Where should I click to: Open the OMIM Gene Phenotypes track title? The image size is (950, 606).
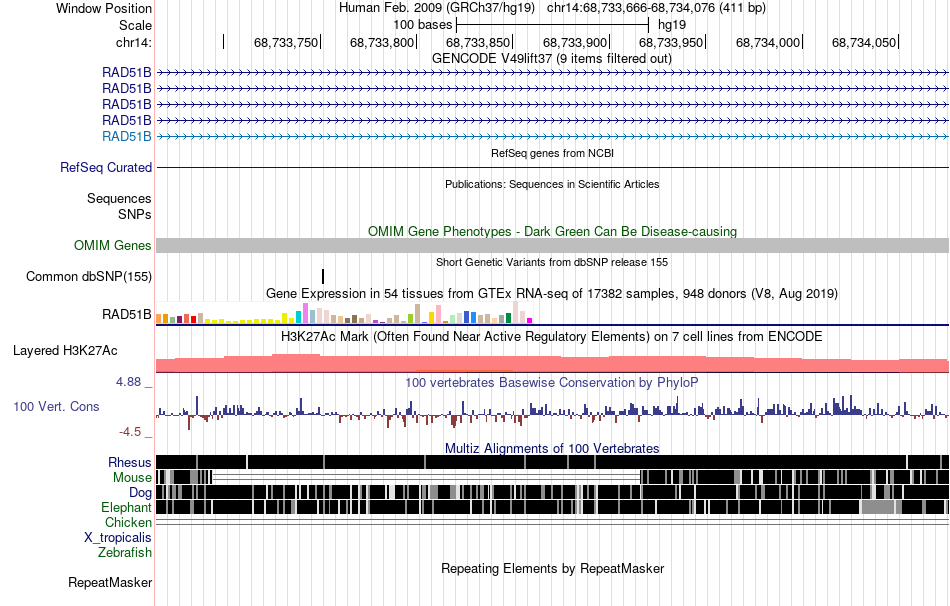point(552,231)
